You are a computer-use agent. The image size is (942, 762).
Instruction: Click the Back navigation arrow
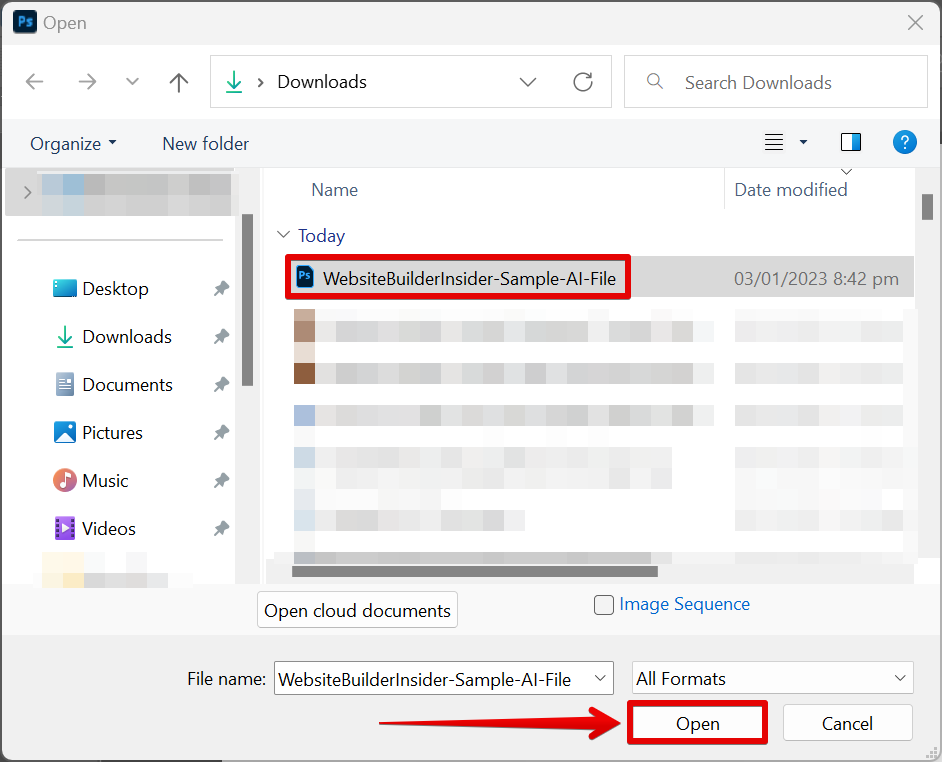35,82
